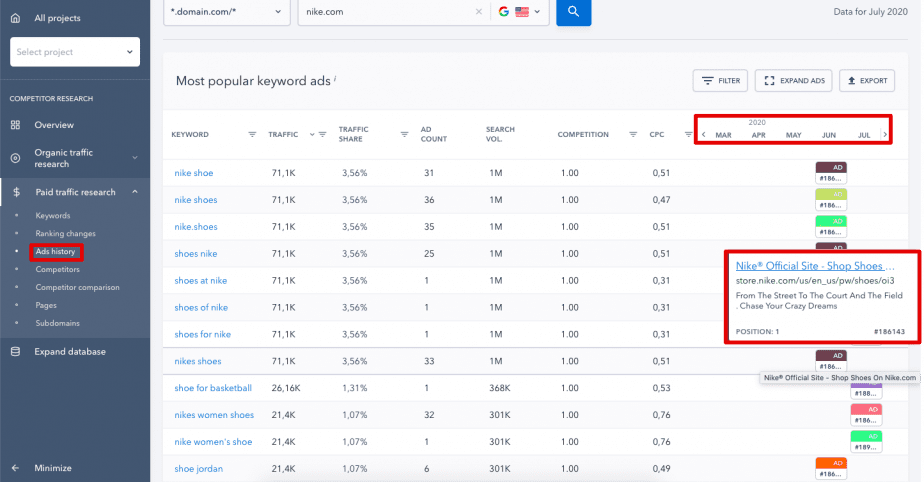Viewport: 924px width, 482px height.
Task: Open Nike Official Site ad title link
Action: click(x=814, y=266)
